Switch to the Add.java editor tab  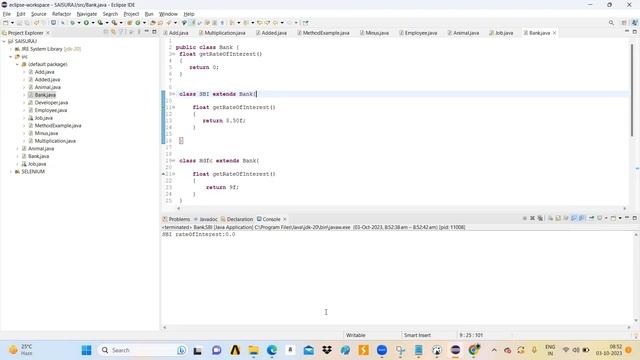176,33
